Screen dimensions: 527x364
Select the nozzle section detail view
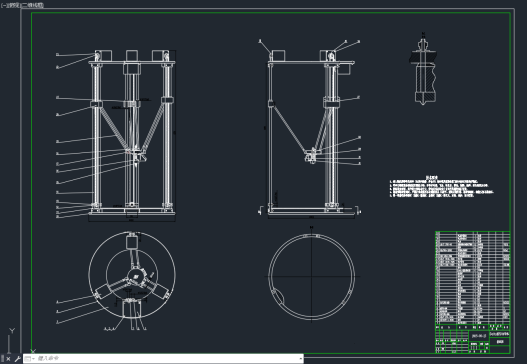(423, 68)
